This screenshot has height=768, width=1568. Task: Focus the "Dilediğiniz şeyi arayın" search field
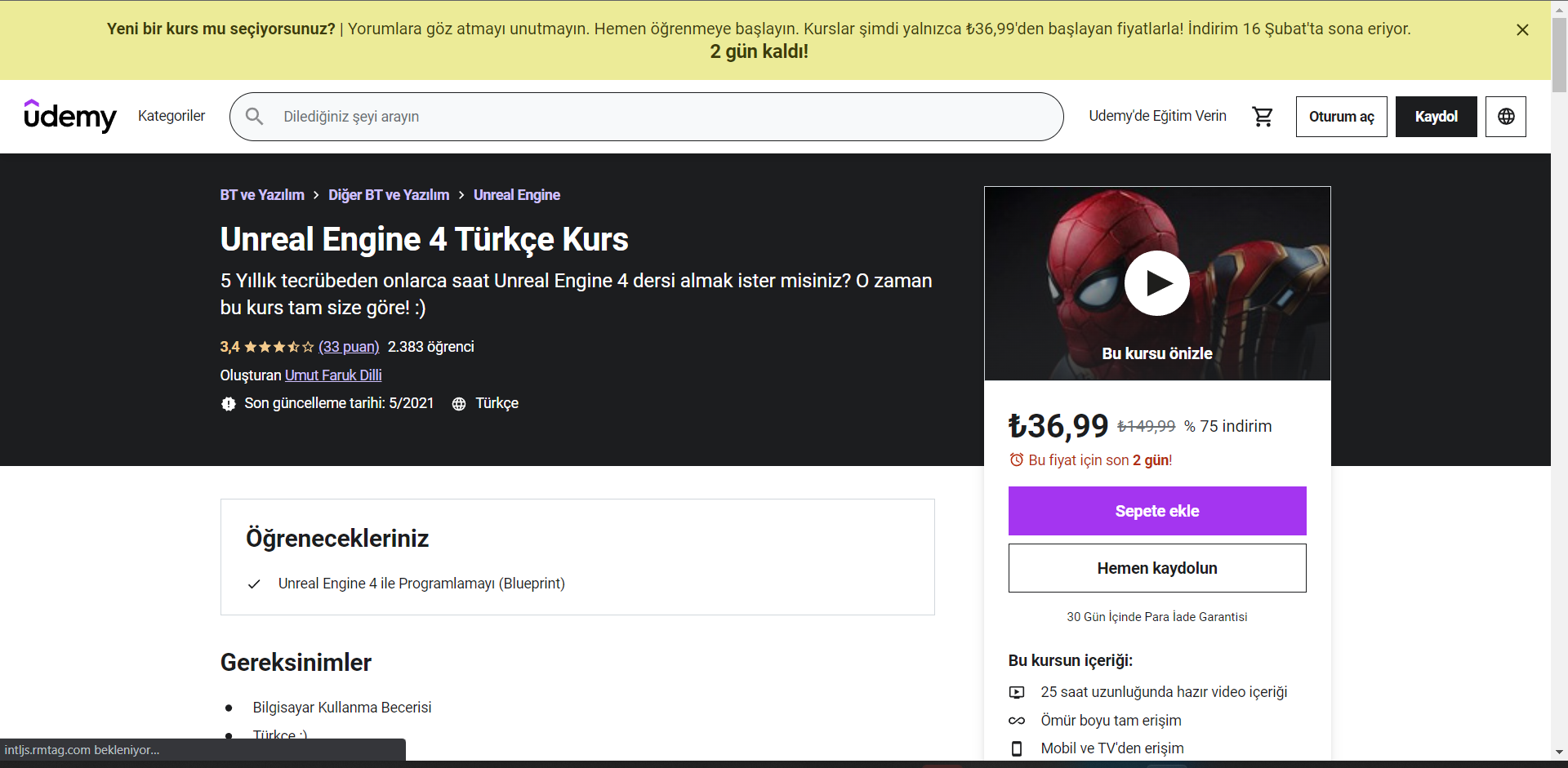[x=647, y=117]
